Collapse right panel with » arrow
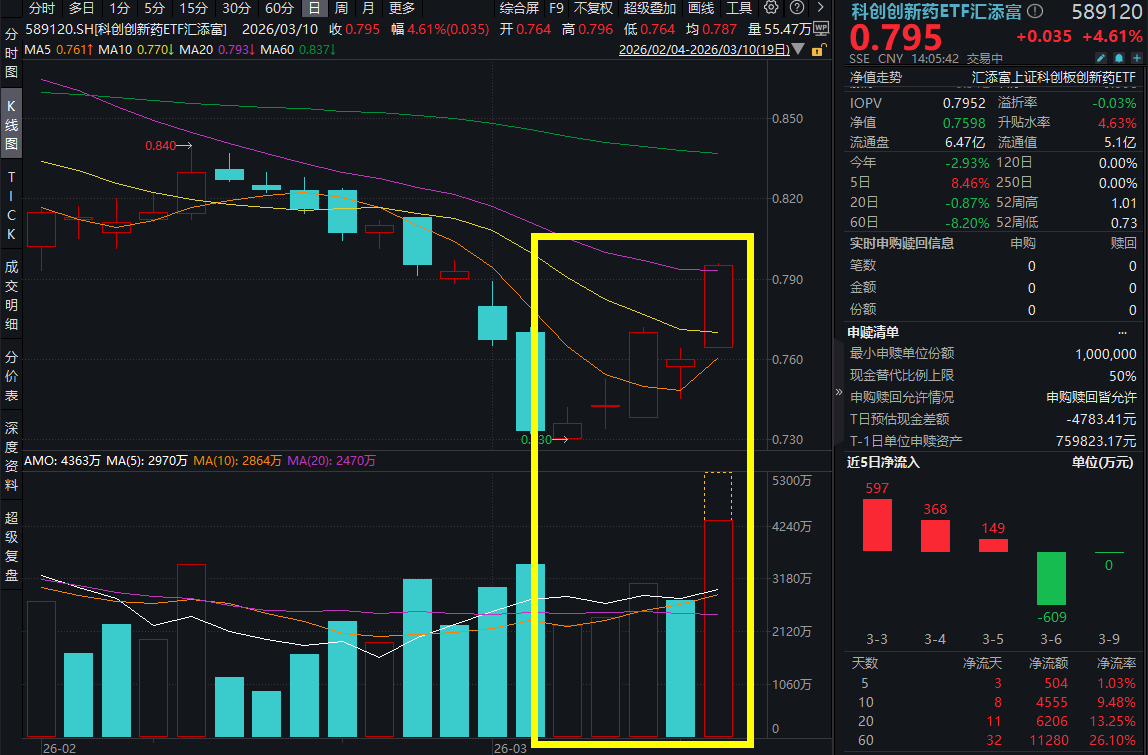The height and width of the screenshot is (755, 1148). (x=838, y=393)
